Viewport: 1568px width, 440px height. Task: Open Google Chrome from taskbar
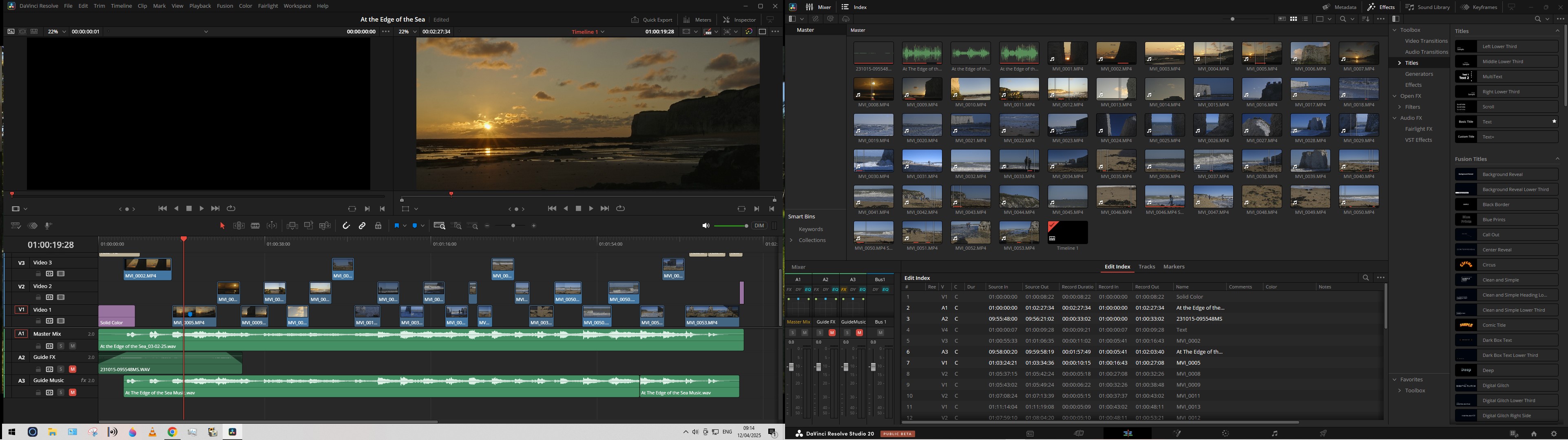(172, 432)
